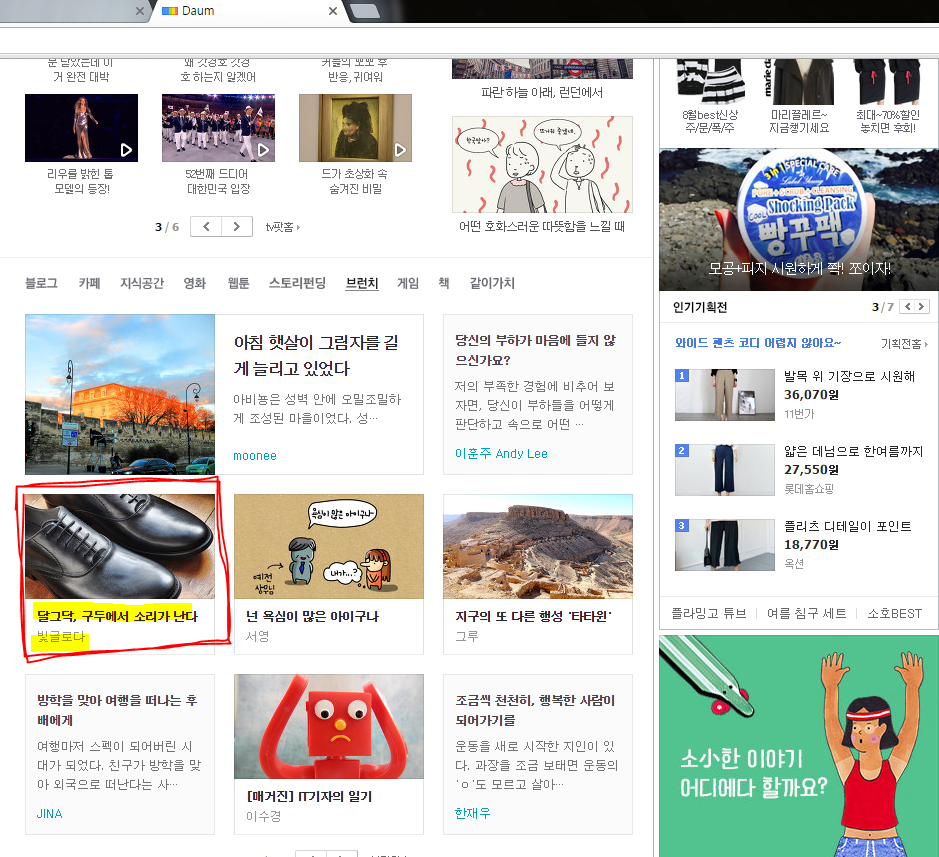Switch to the 지식공간 tab
Image resolution: width=939 pixels, height=857 pixels.
[x=142, y=283]
